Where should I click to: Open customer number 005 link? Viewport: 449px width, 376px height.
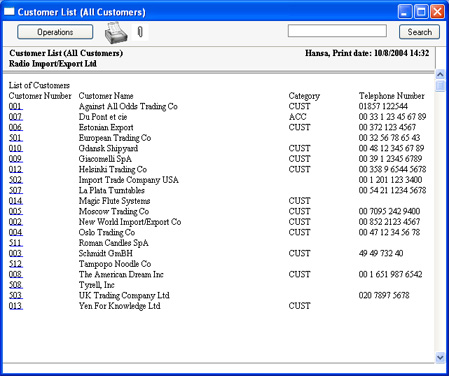(16, 211)
